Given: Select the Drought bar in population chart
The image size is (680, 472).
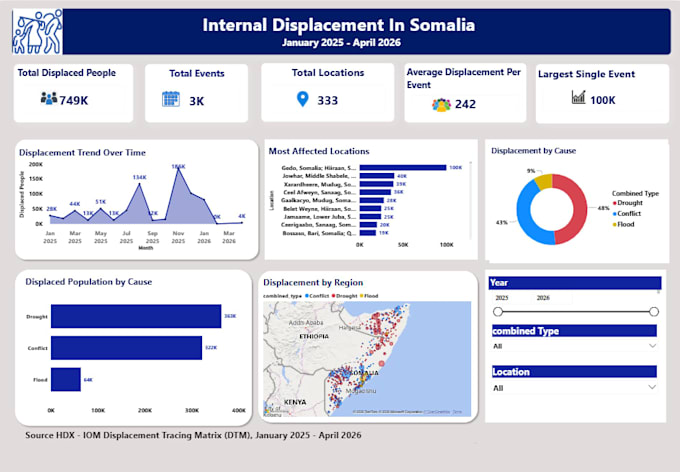Looking at the screenshot, I should (136, 316).
